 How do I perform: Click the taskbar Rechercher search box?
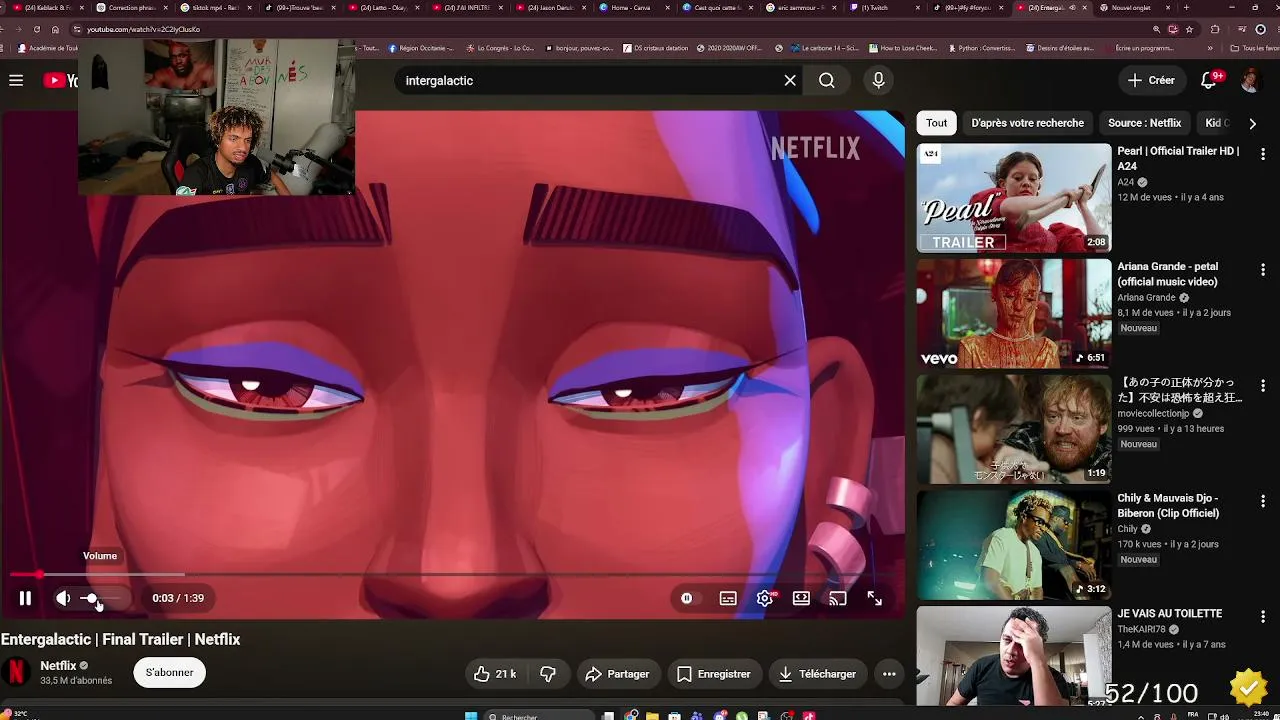540,716
